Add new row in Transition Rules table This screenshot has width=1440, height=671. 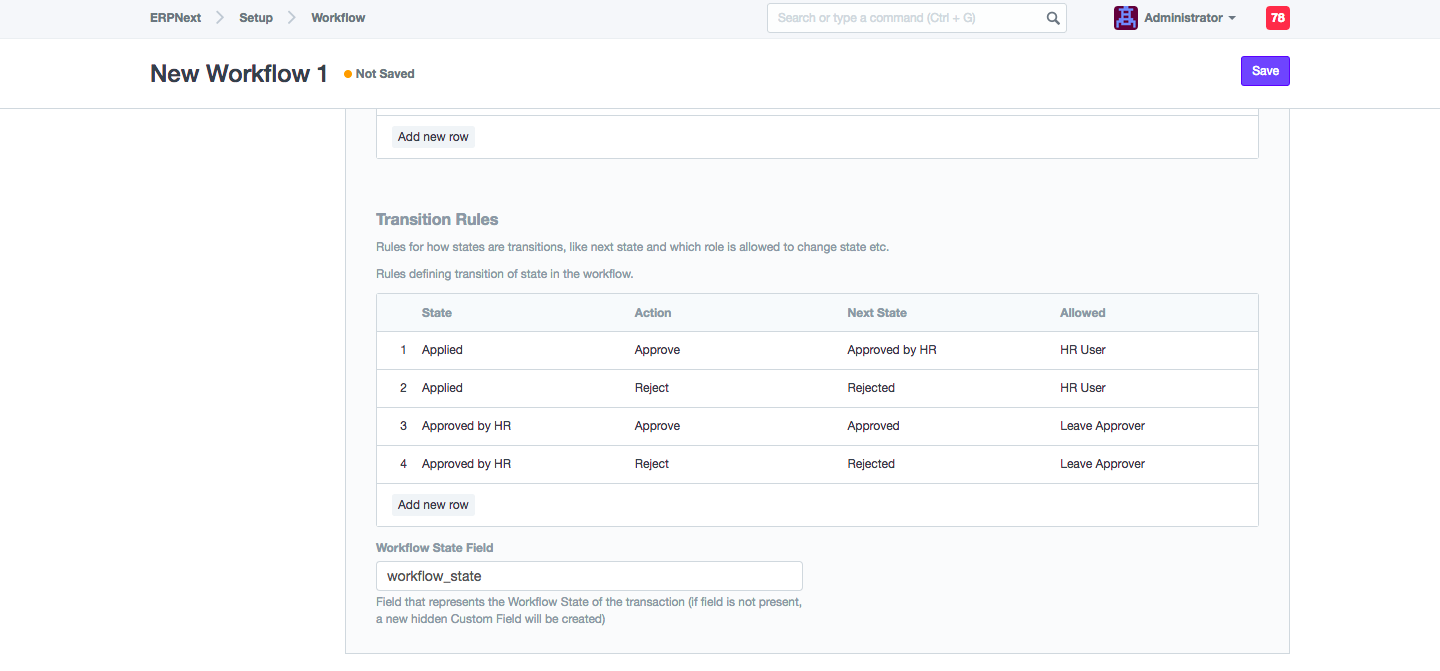433,505
